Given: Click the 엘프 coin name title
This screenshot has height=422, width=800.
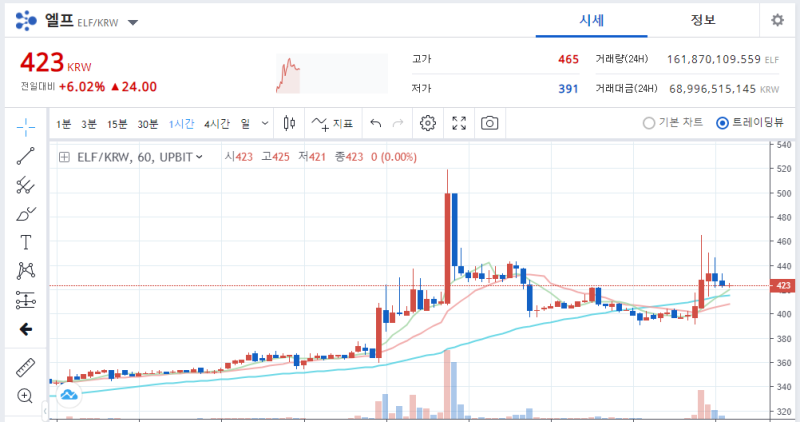Looking at the screenshot, I should pos(59,20).
